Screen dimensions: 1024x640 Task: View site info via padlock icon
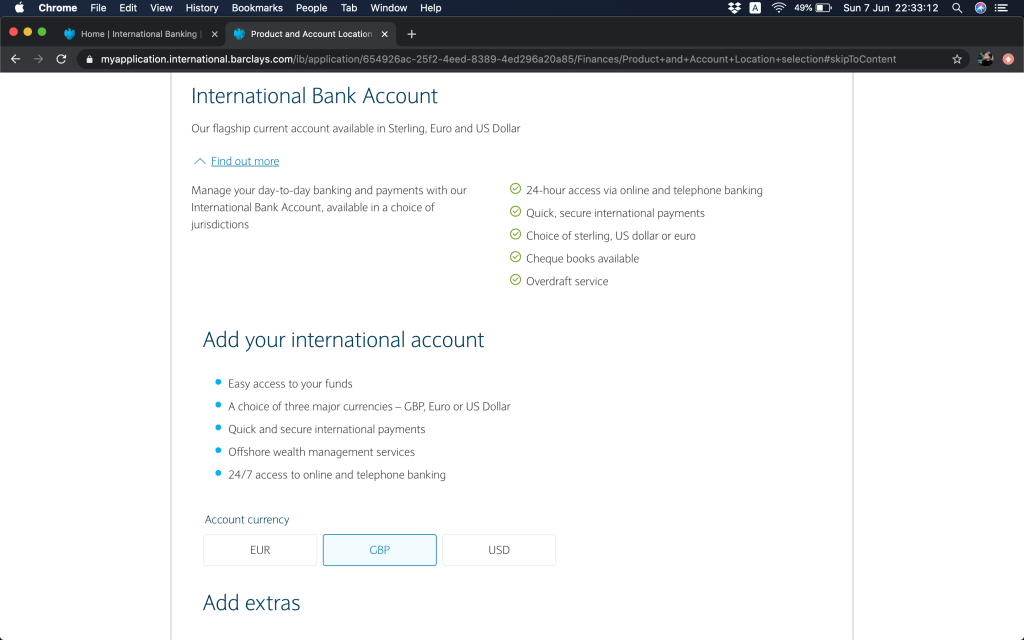click(89, 59)
